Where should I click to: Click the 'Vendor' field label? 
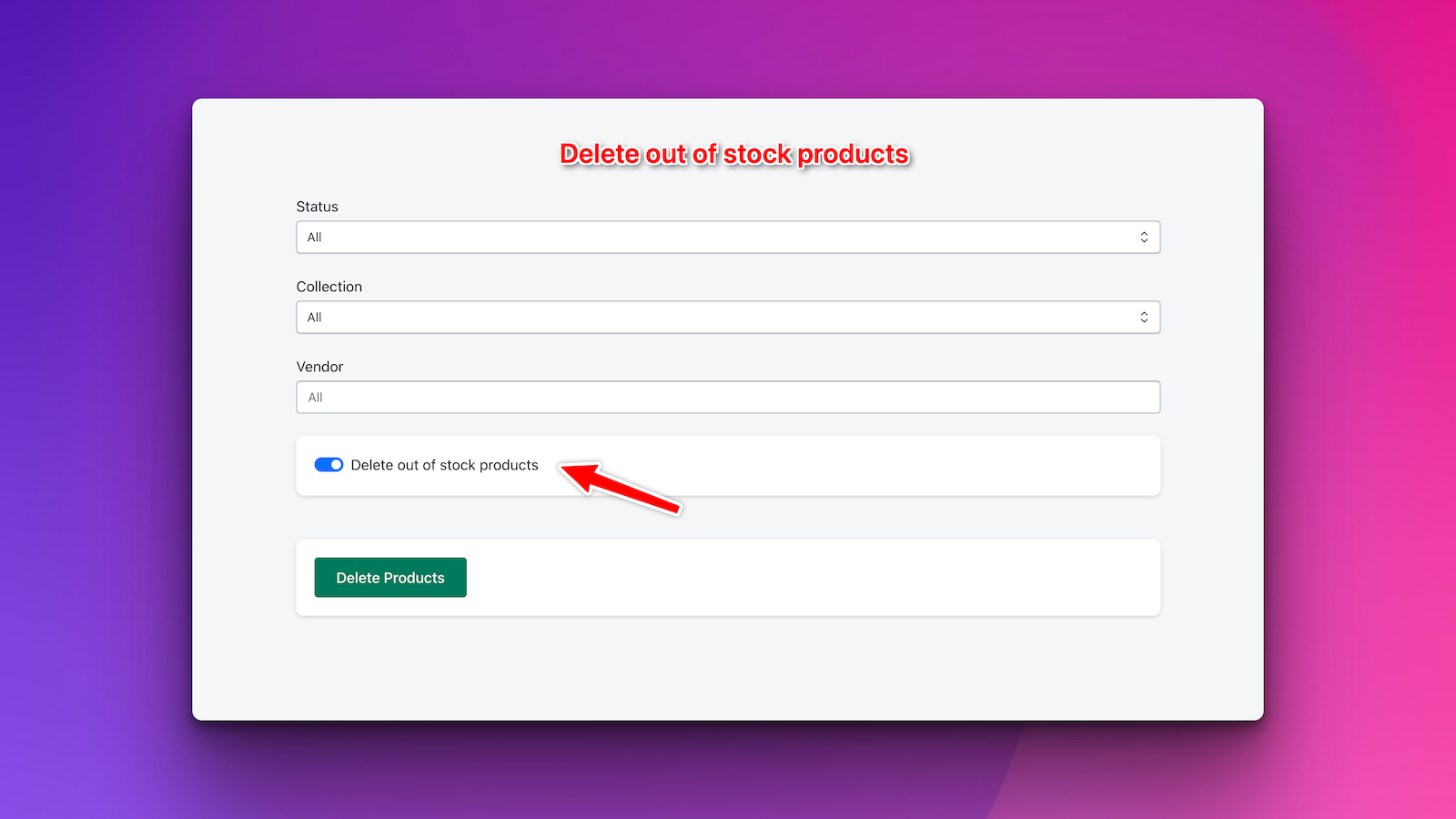tap(319, 366)
